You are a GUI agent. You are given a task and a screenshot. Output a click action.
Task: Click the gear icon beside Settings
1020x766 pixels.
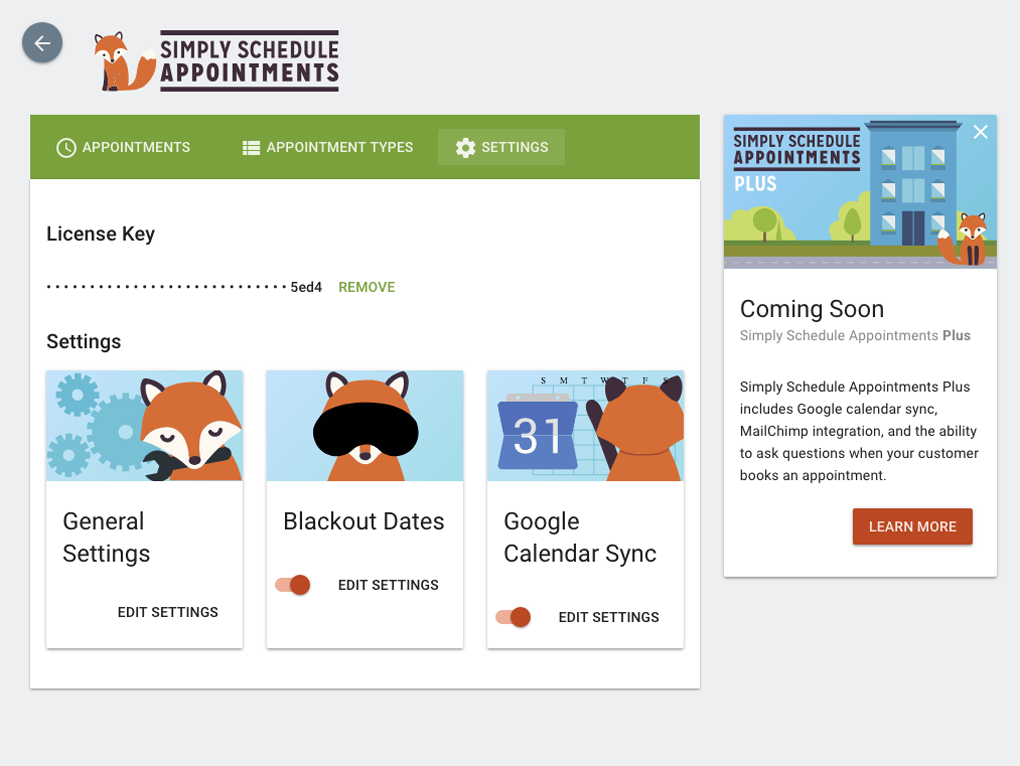pyautogui.click(x=465, y=148)
